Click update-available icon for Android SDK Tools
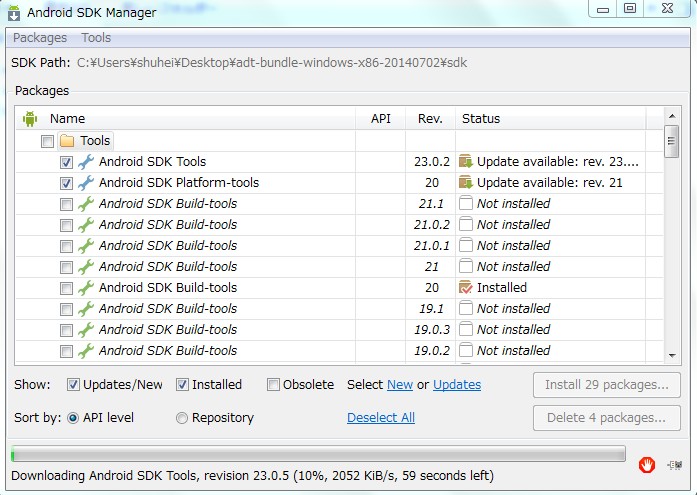Viewport: 697px width, 495px height. (465, 161)
